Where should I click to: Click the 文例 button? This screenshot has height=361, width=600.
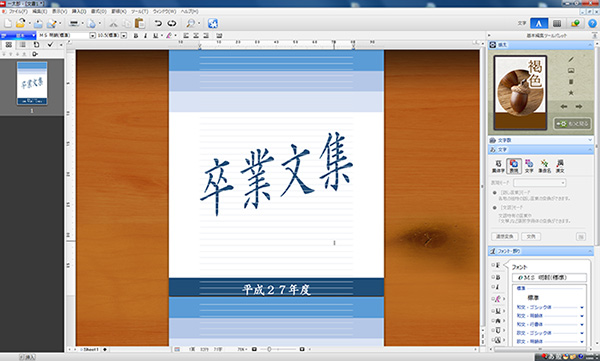[531, 237]
